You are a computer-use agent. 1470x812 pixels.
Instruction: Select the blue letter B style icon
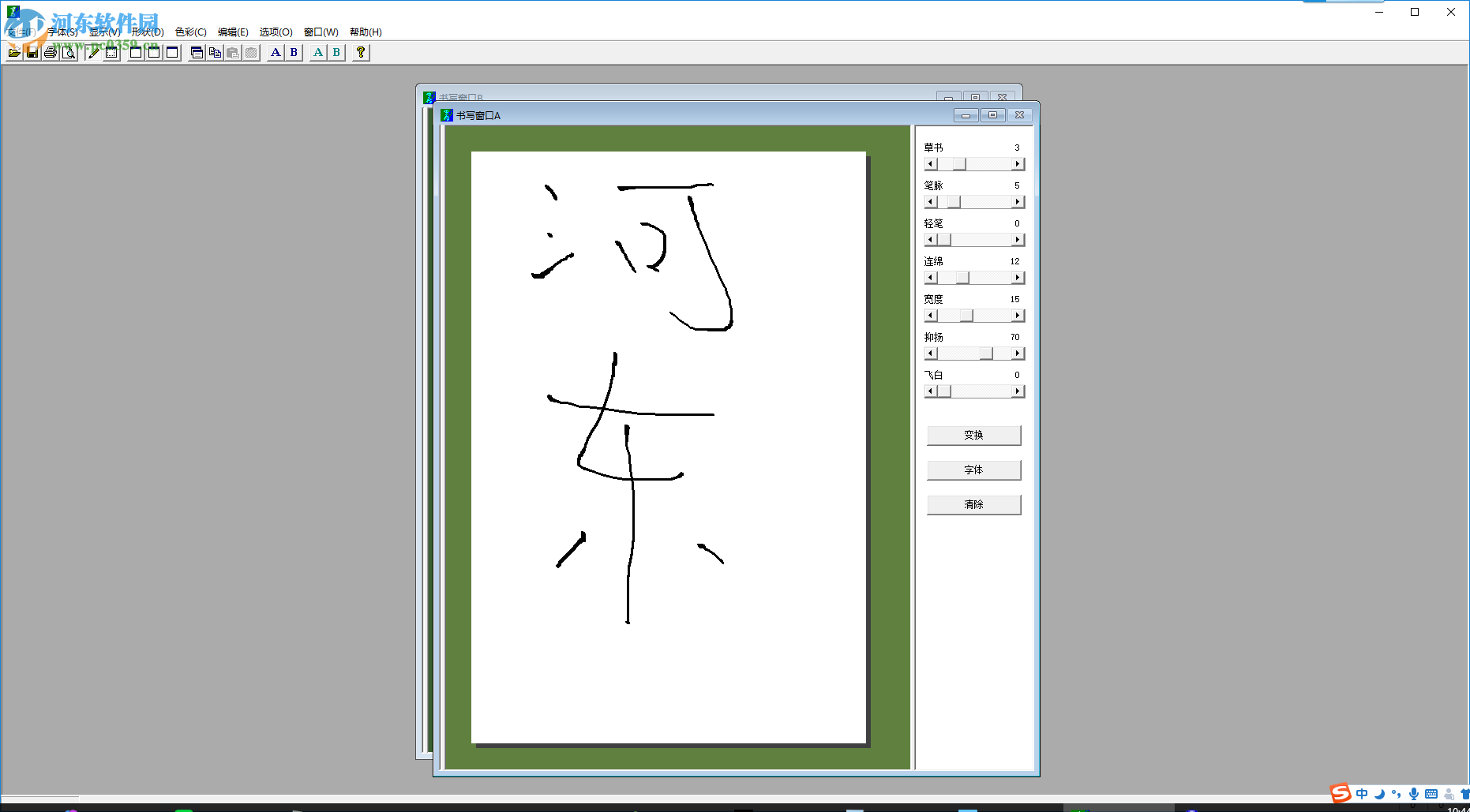[293, 52]
